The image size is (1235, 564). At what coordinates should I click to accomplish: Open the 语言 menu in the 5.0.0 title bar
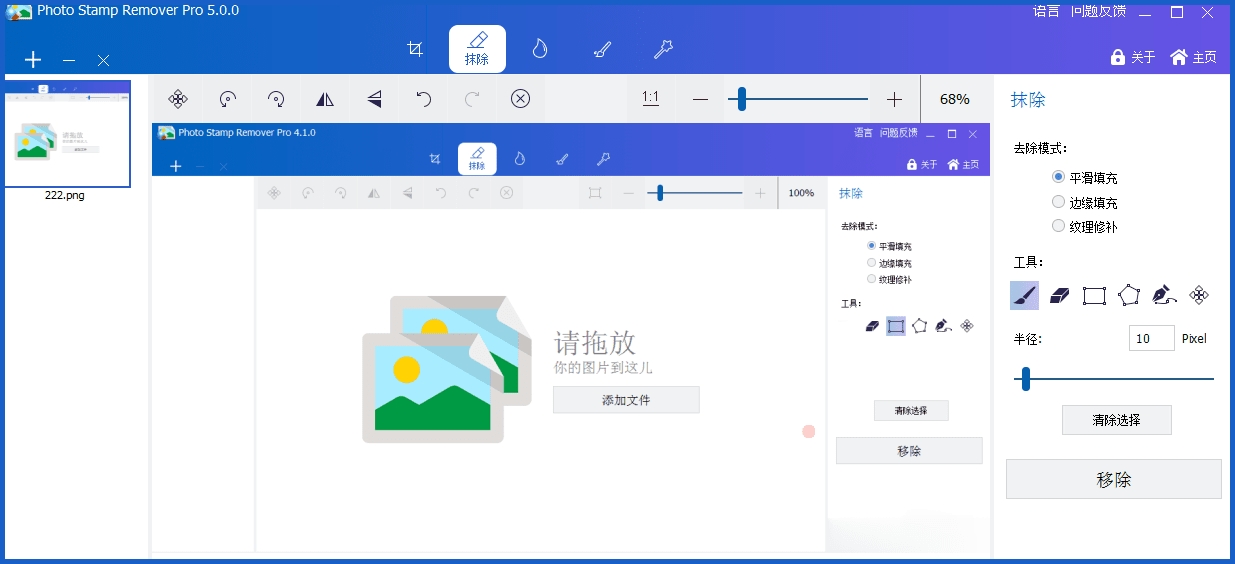[1046, 12]
